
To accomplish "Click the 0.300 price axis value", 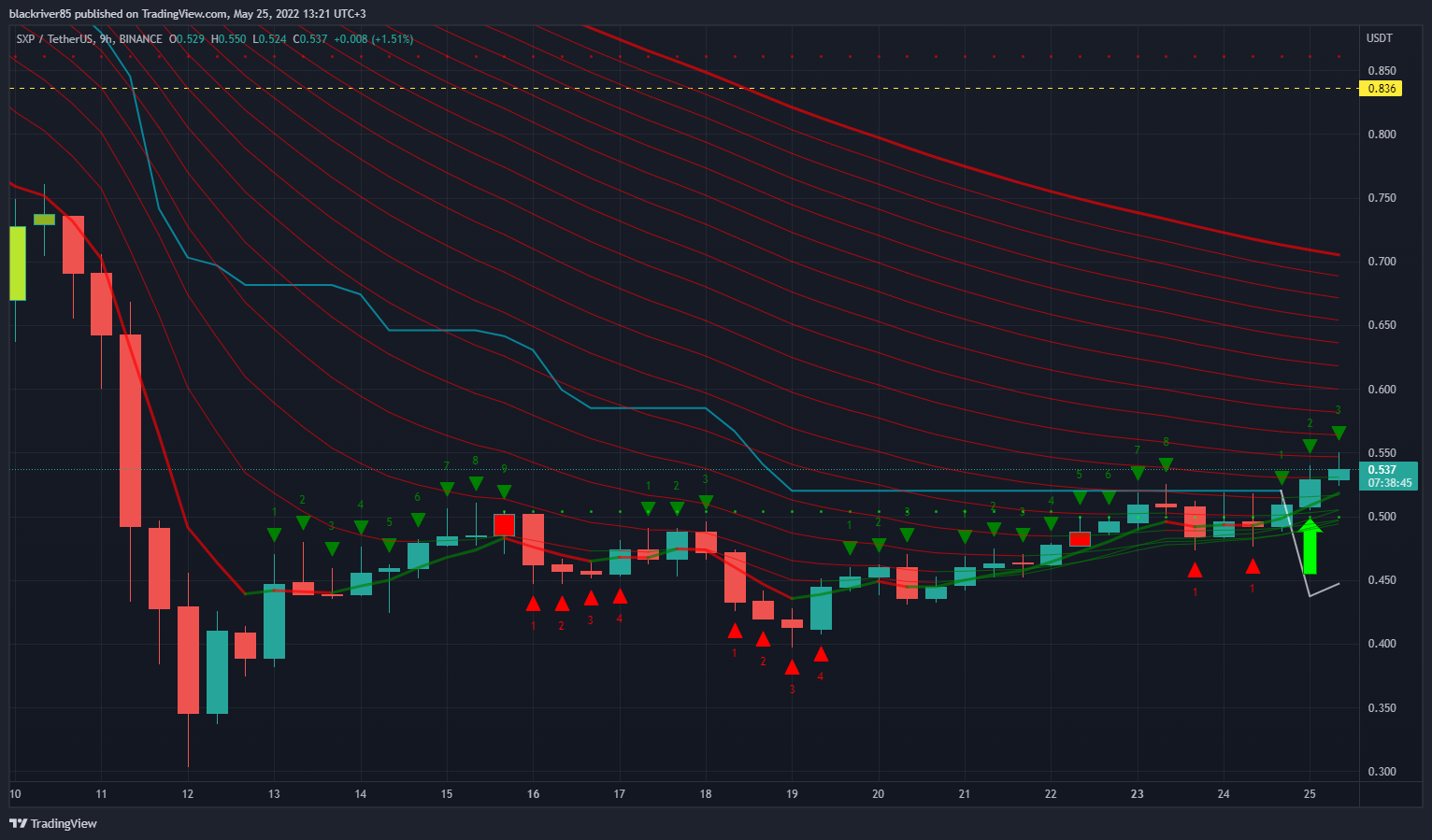I will [x=1382, y=772].
